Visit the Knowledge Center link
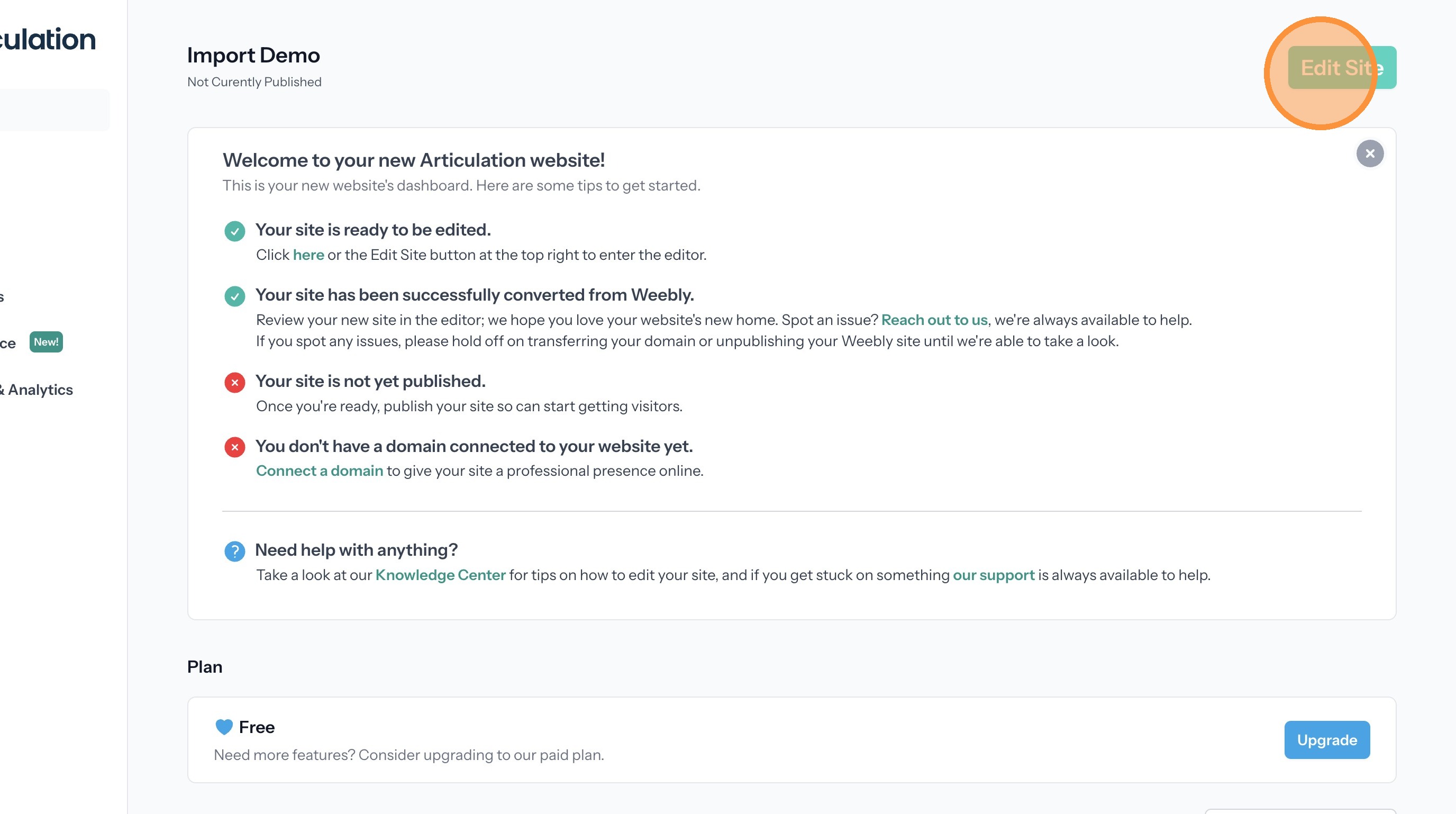The image size is (1456, 814). coord(440,575)
